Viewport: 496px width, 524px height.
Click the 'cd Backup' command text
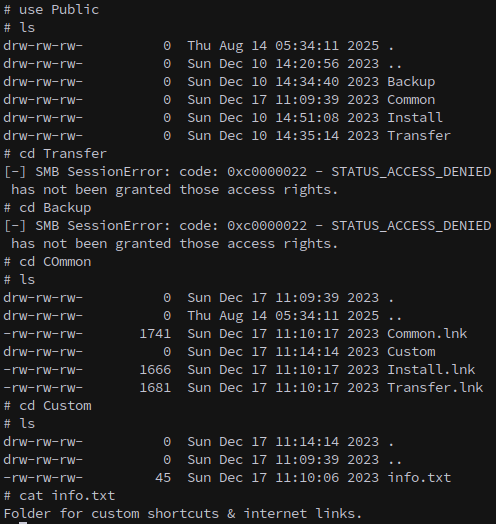(55, 208)
